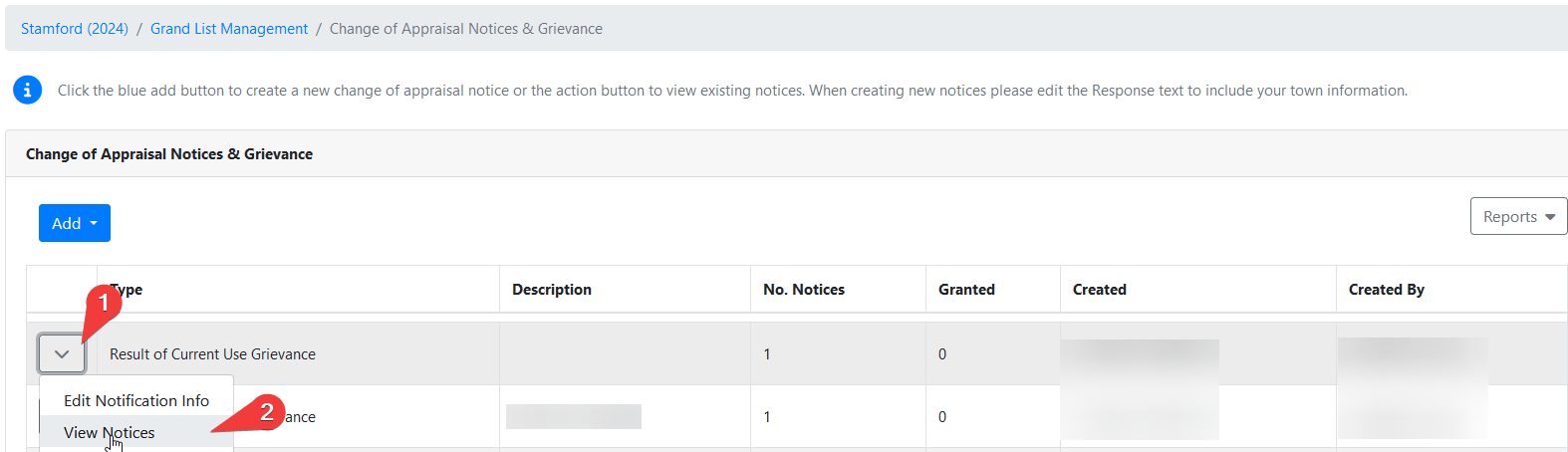The image size is (1568, 452).
Task: Click the red annotation marker numbered 1
Action: (103, 301)
